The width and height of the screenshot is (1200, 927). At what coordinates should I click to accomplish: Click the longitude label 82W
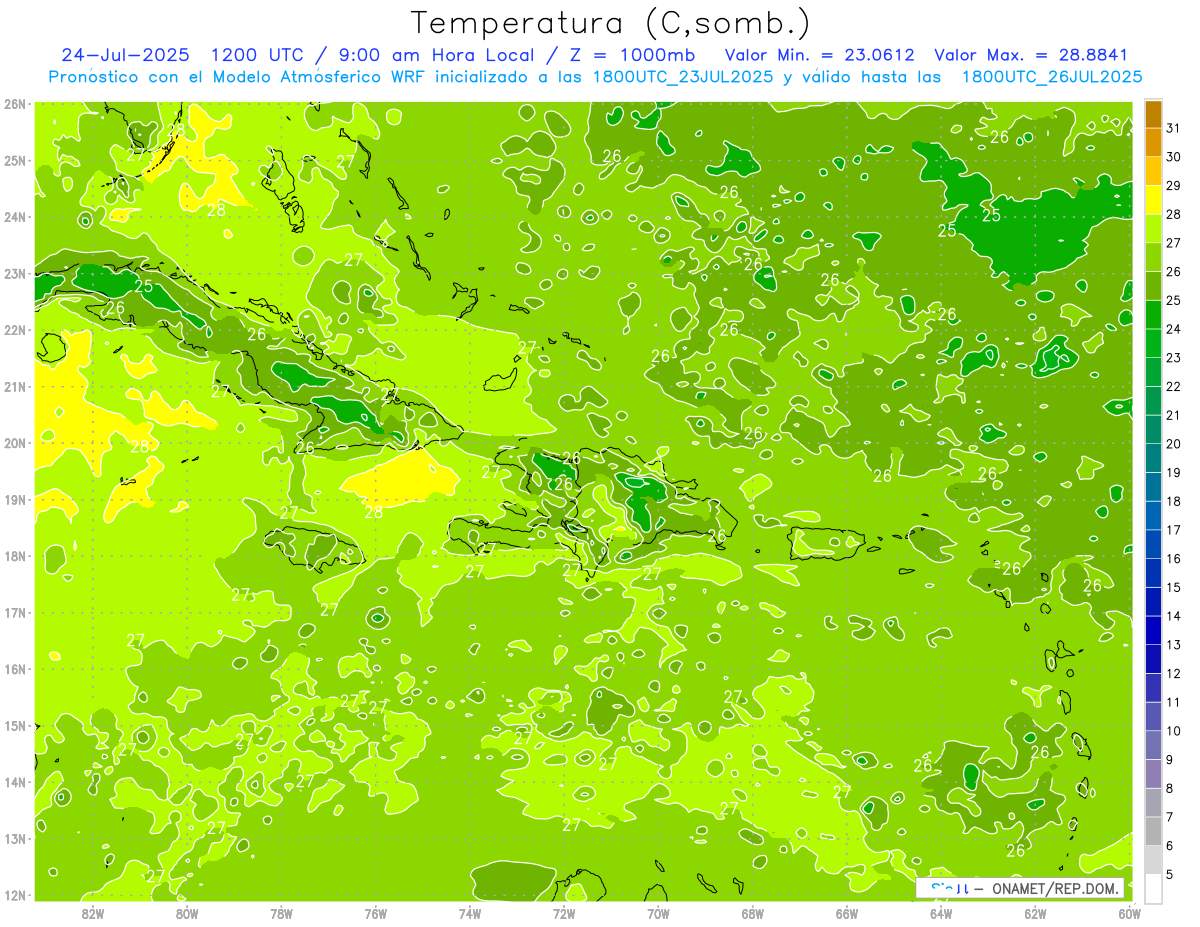pos(93,912)
